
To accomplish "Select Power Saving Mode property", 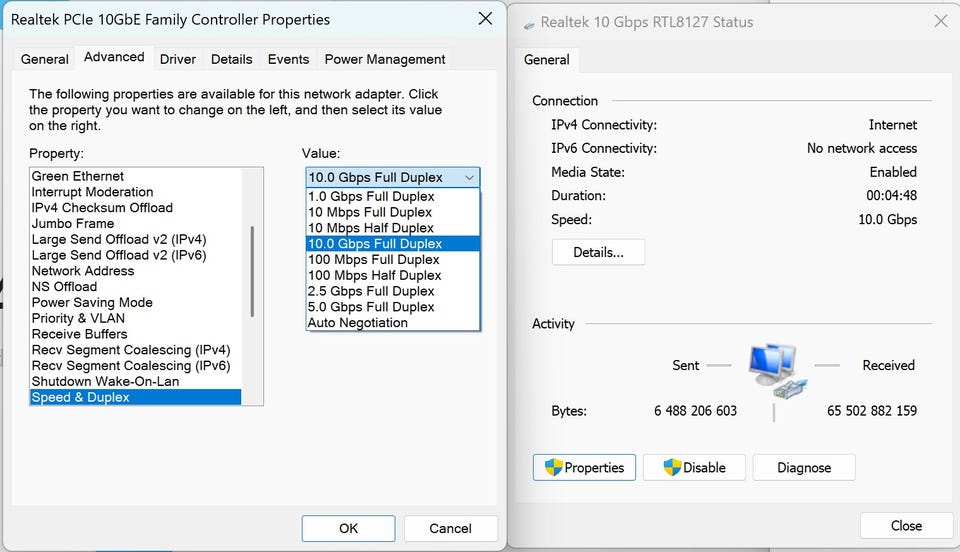I will [x=135, y=302].
